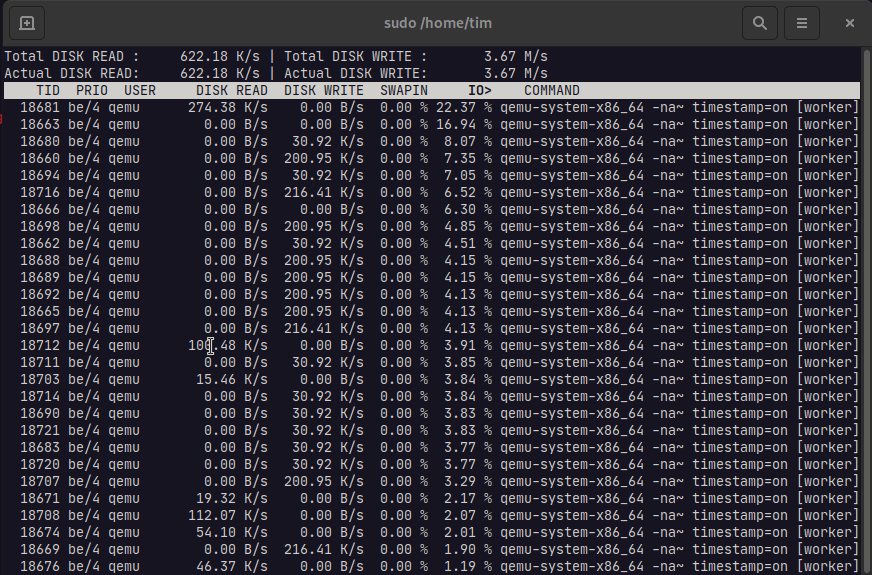Click the COMMAND column header
Screen dimensions: 872x575
[552, 91]
